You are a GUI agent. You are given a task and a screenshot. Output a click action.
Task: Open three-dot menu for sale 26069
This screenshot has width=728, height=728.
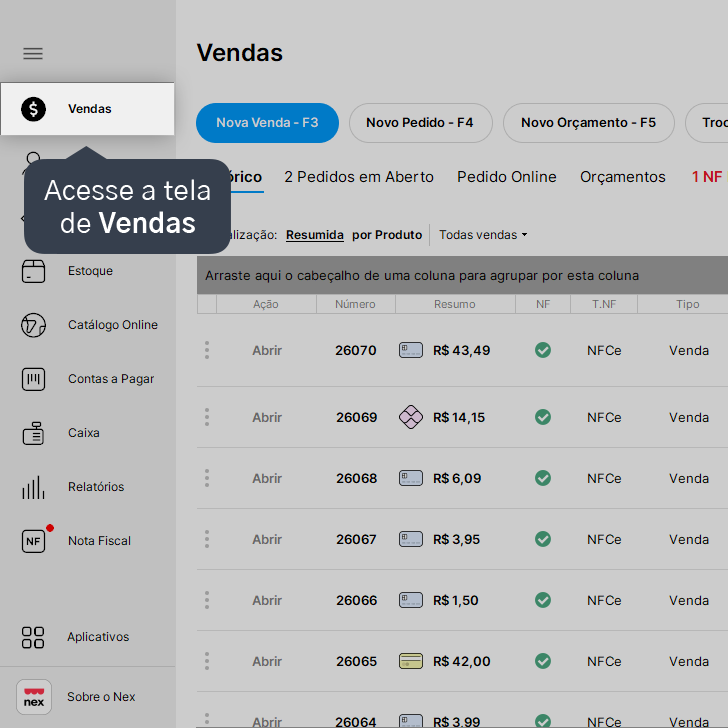(207, 417)
